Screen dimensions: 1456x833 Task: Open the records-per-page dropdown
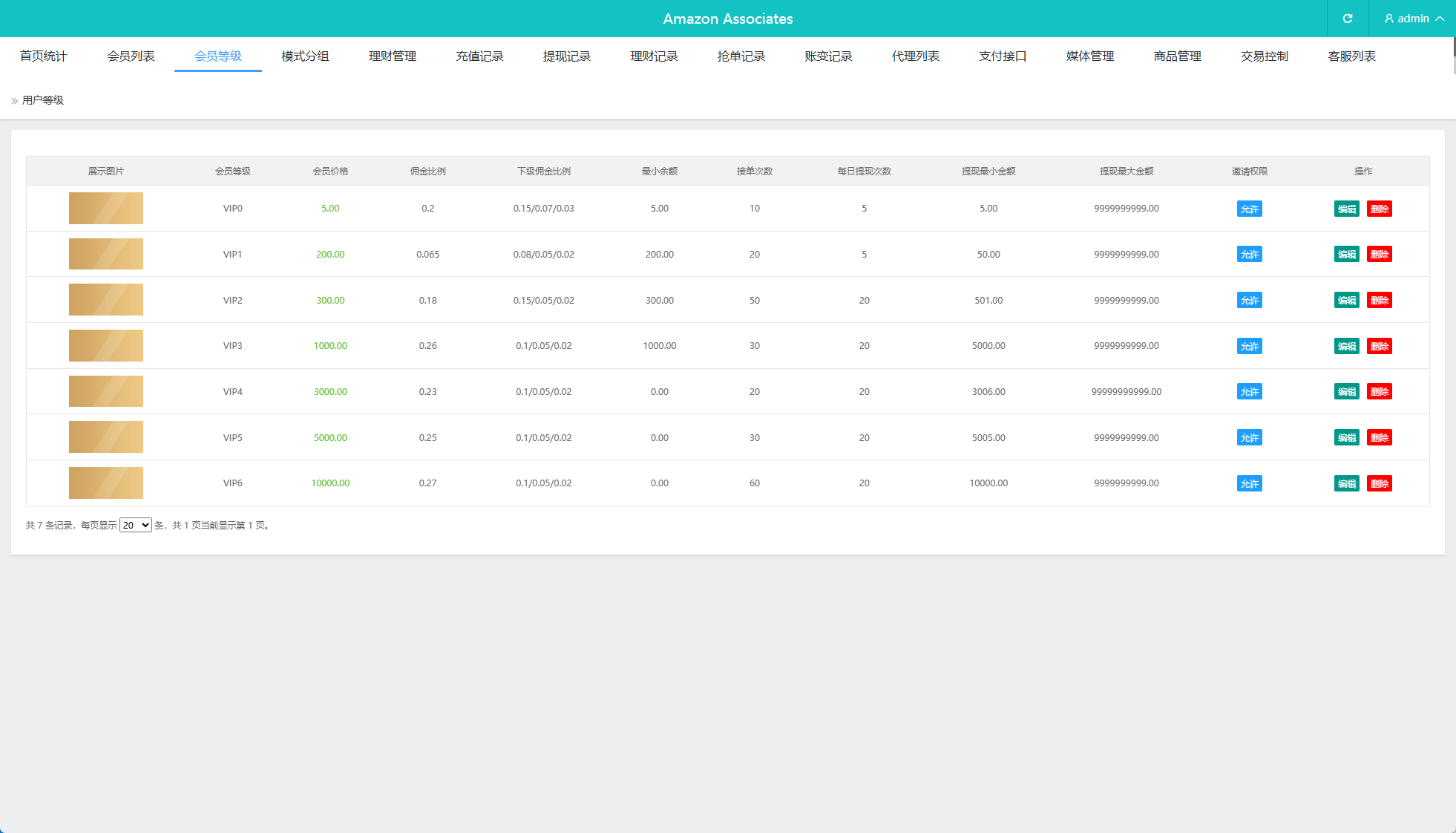click(x=136, y=525)
